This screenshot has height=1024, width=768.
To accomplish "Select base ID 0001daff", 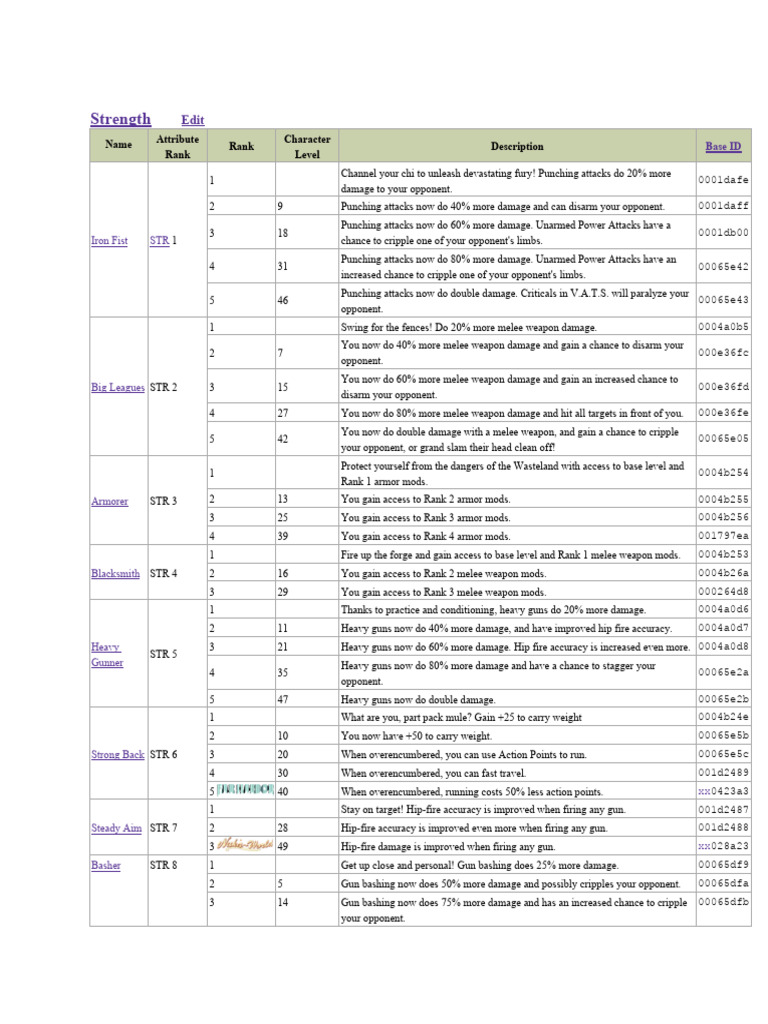I will pos(724,206).
